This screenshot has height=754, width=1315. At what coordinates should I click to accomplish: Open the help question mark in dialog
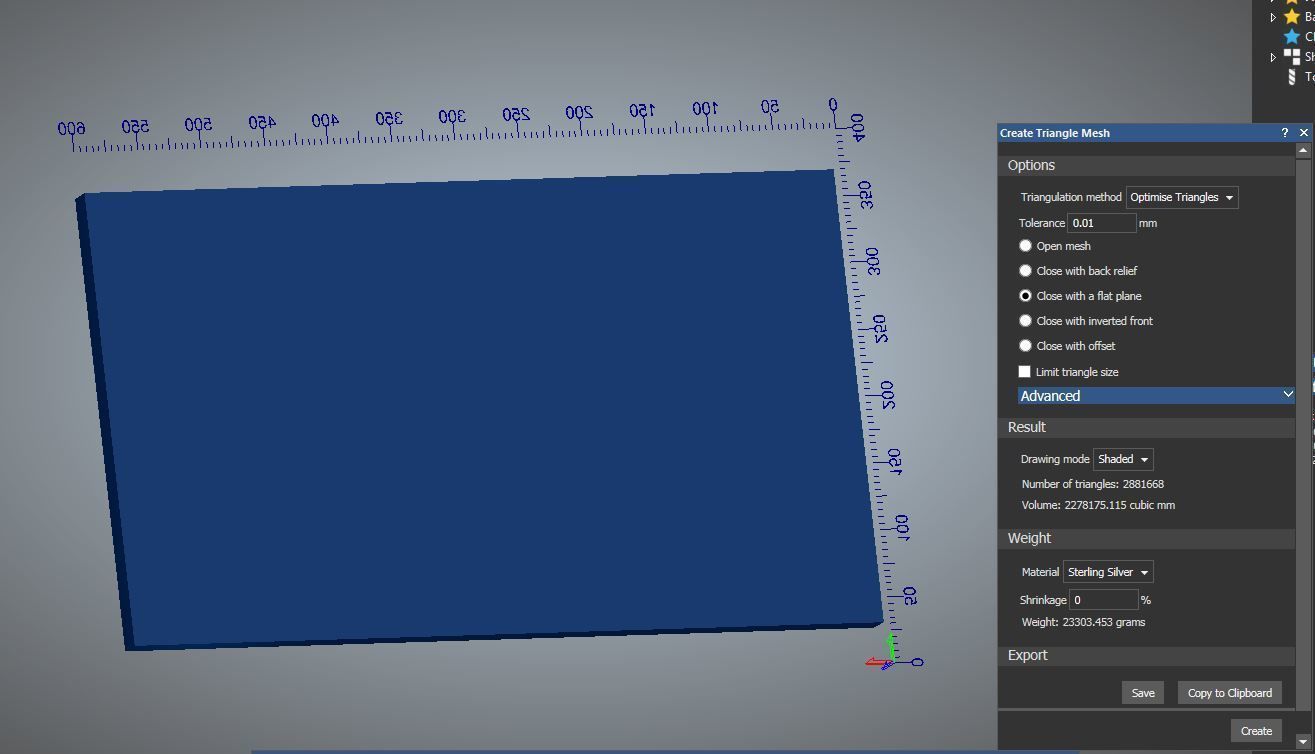pos(1285,133)
